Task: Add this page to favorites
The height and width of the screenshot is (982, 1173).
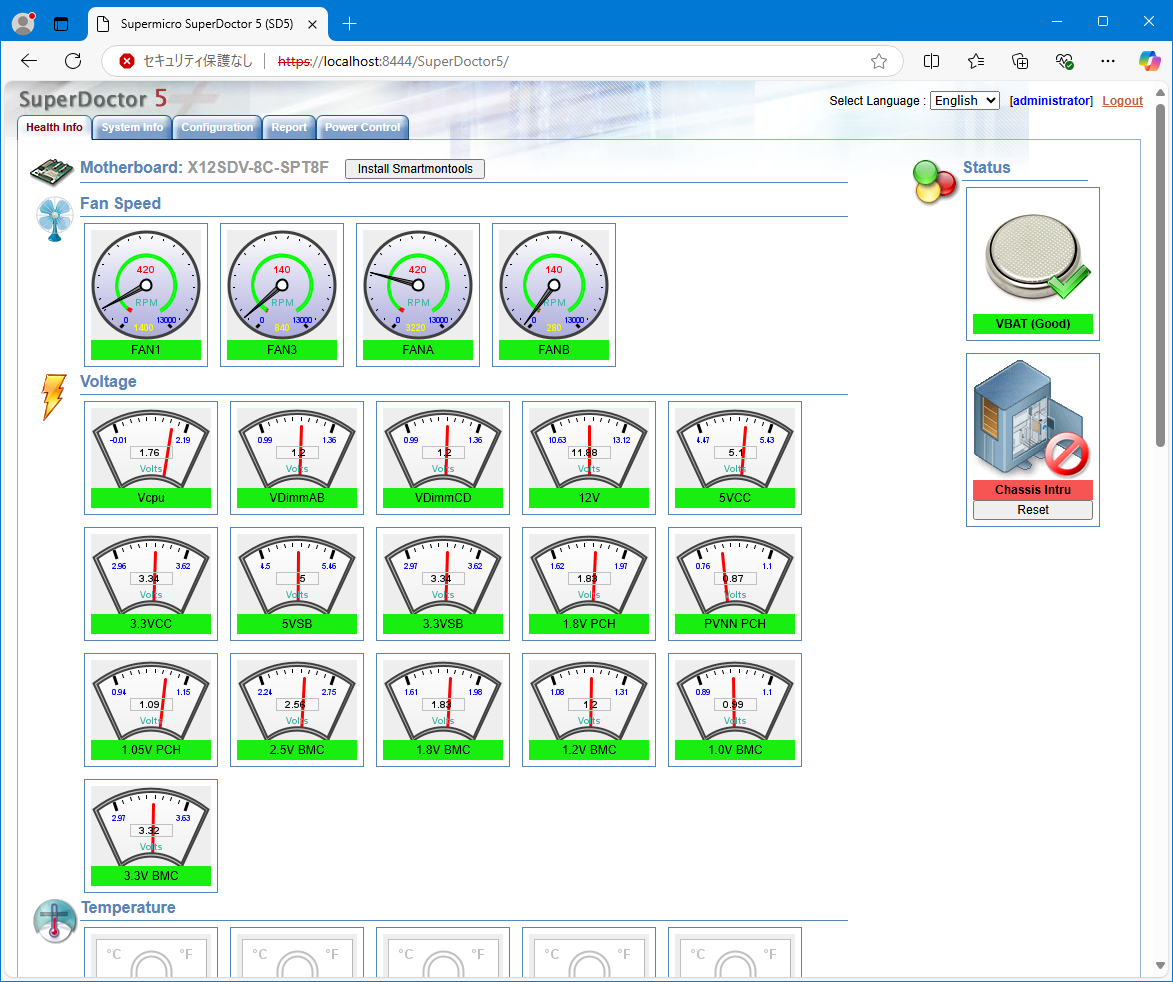Action: pyautogui.click(x=879, y=61)
